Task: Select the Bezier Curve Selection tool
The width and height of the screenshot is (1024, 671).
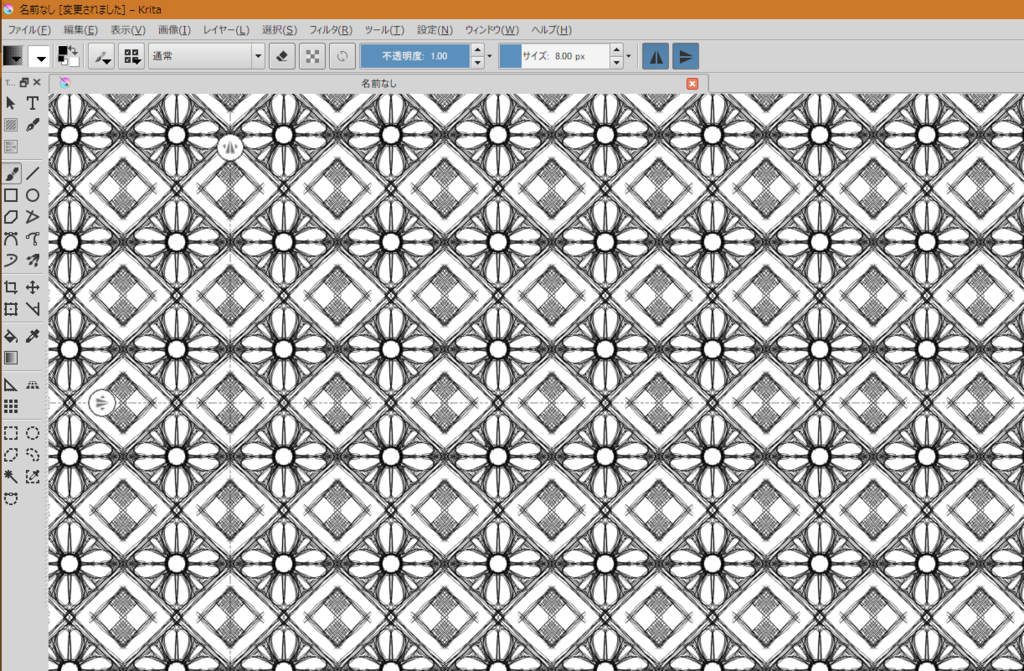Action: 11,499
